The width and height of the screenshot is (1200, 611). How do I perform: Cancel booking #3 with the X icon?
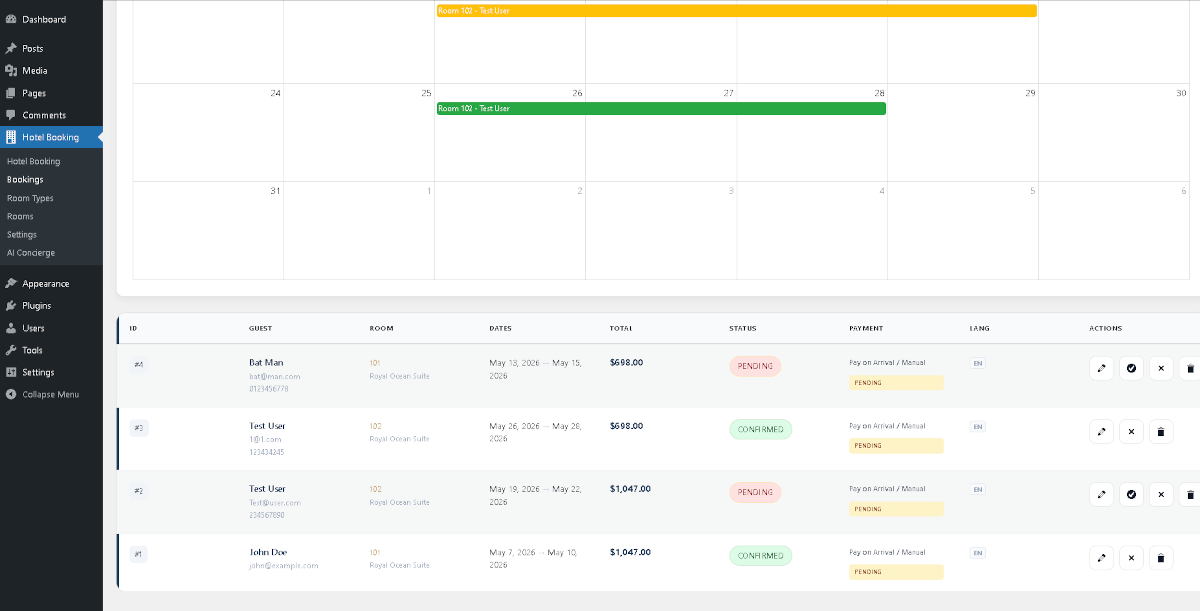tap(1131, 432)
